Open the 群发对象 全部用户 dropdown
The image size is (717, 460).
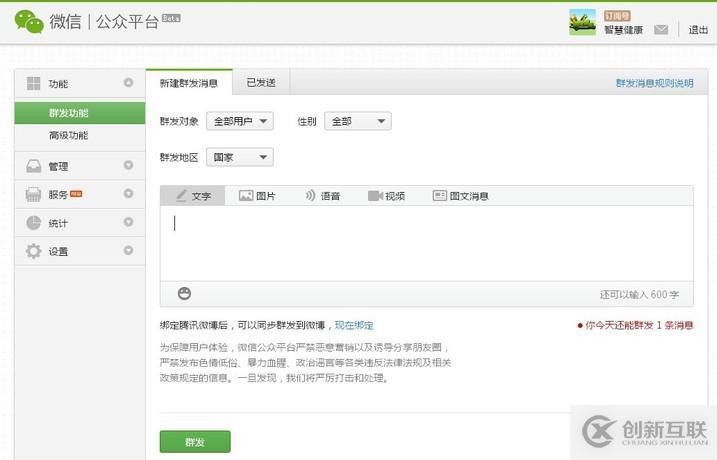[x=240, y=121]
